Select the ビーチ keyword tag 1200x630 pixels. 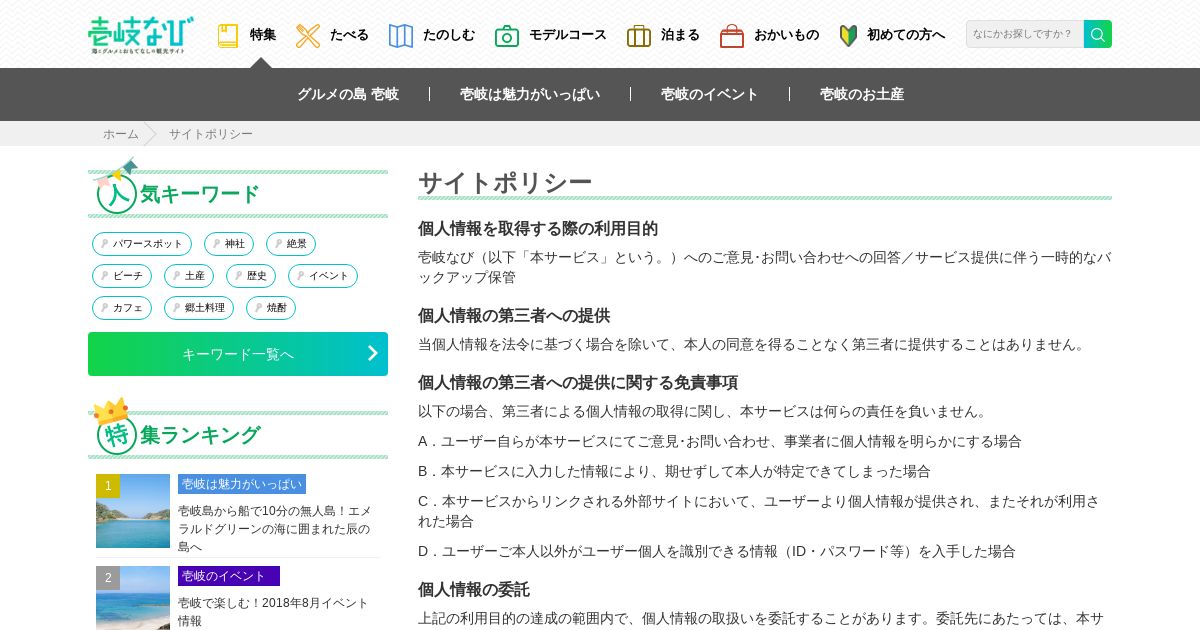pos(122,276)
